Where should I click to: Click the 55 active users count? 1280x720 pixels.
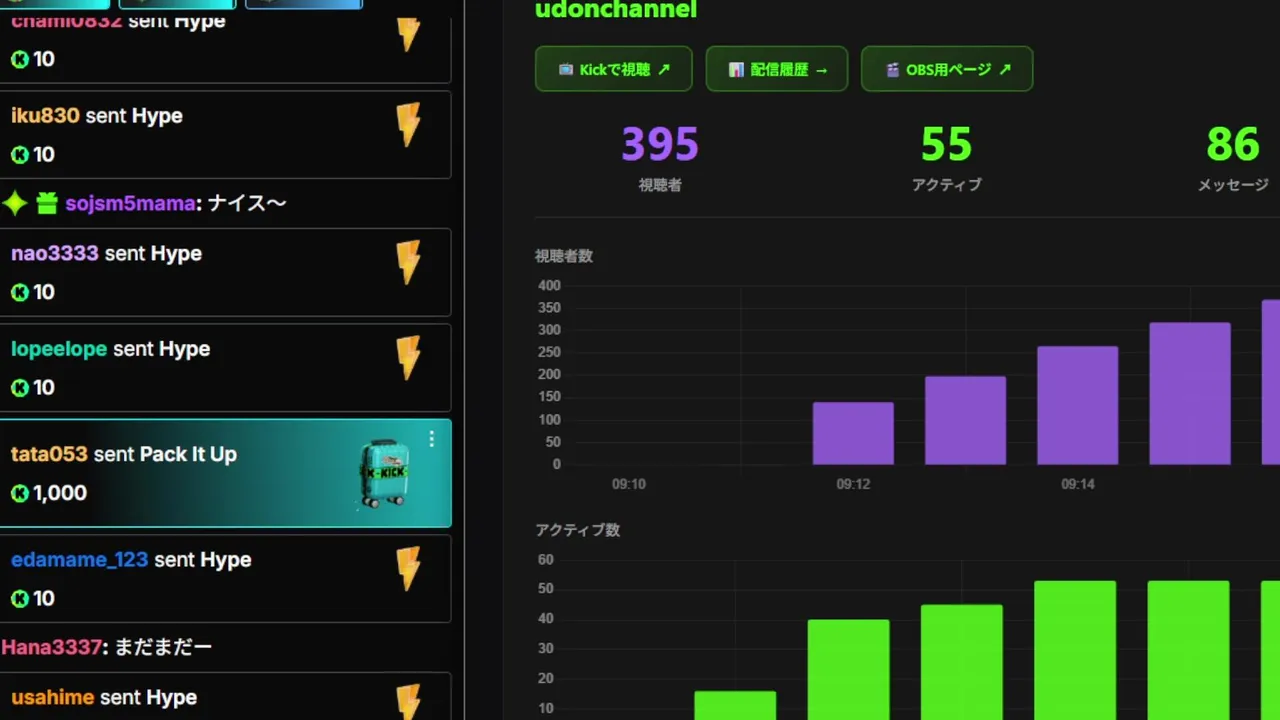pyautogui.click(x=946, y=145)
